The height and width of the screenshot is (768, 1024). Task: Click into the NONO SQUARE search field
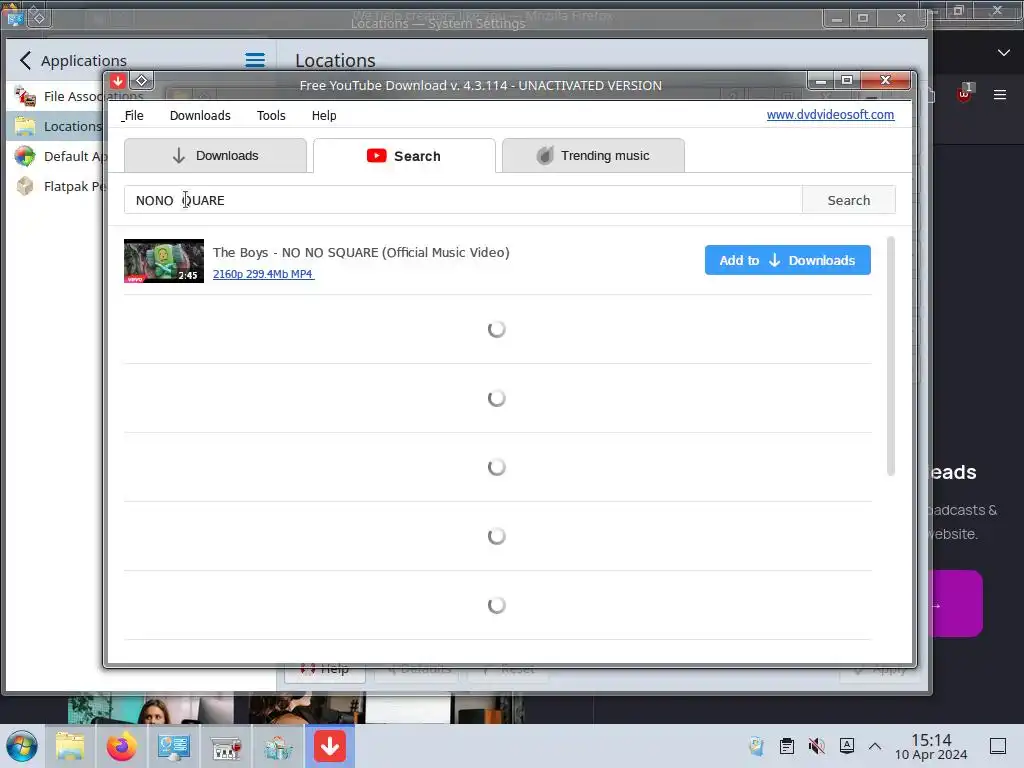point(463,200)
